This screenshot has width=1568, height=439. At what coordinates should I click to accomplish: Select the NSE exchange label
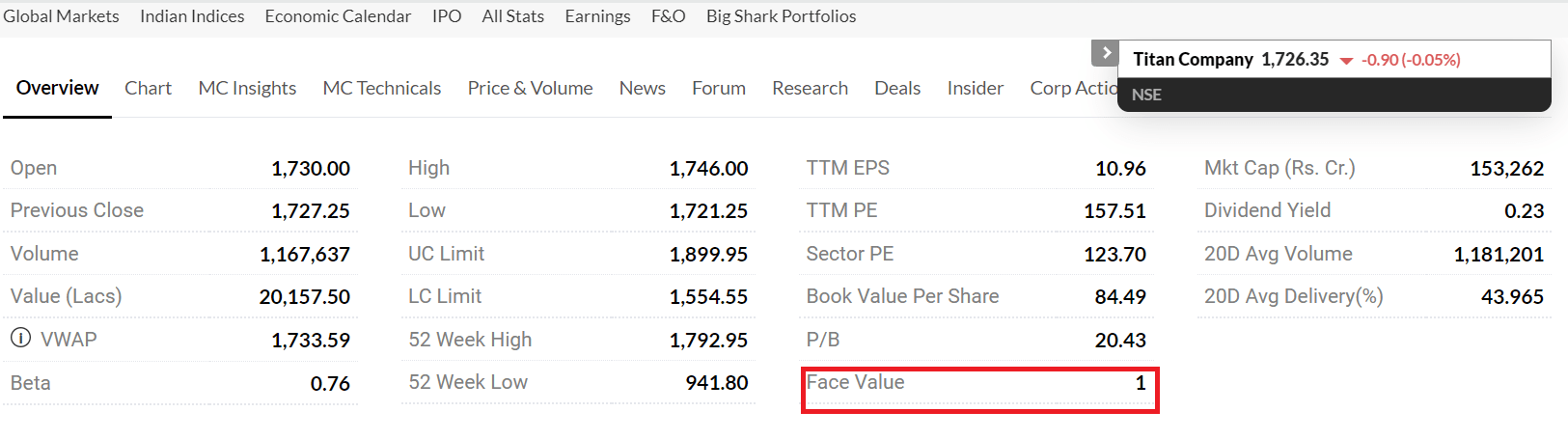[x=1146, y=95]
